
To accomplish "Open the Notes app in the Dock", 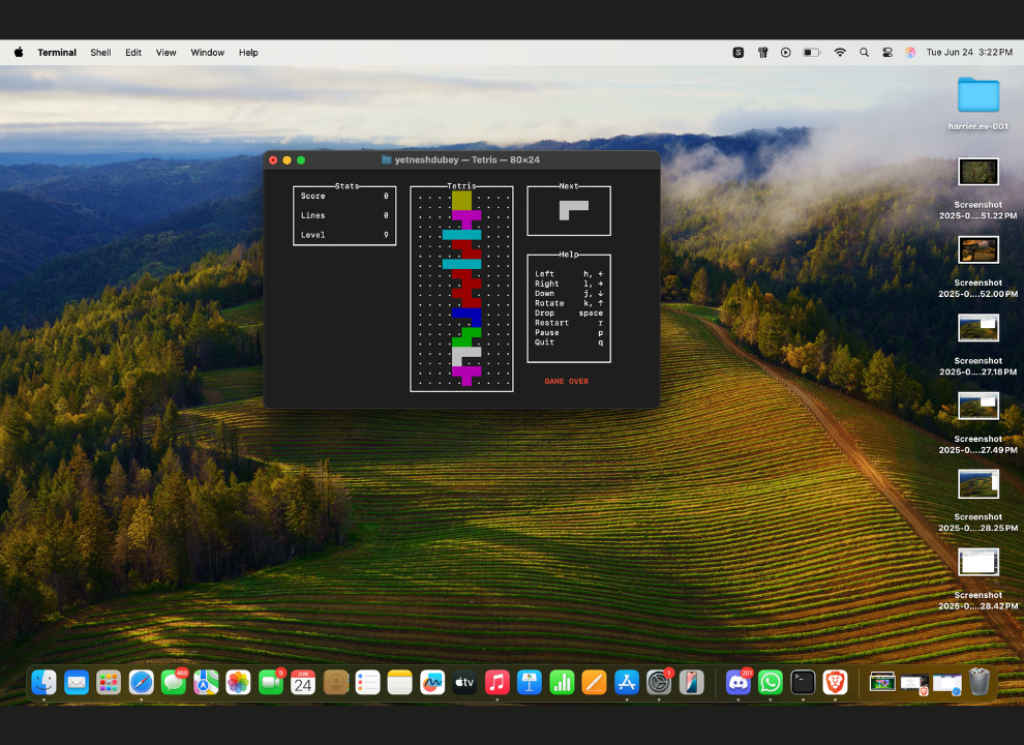I will [x=400, y=683].
